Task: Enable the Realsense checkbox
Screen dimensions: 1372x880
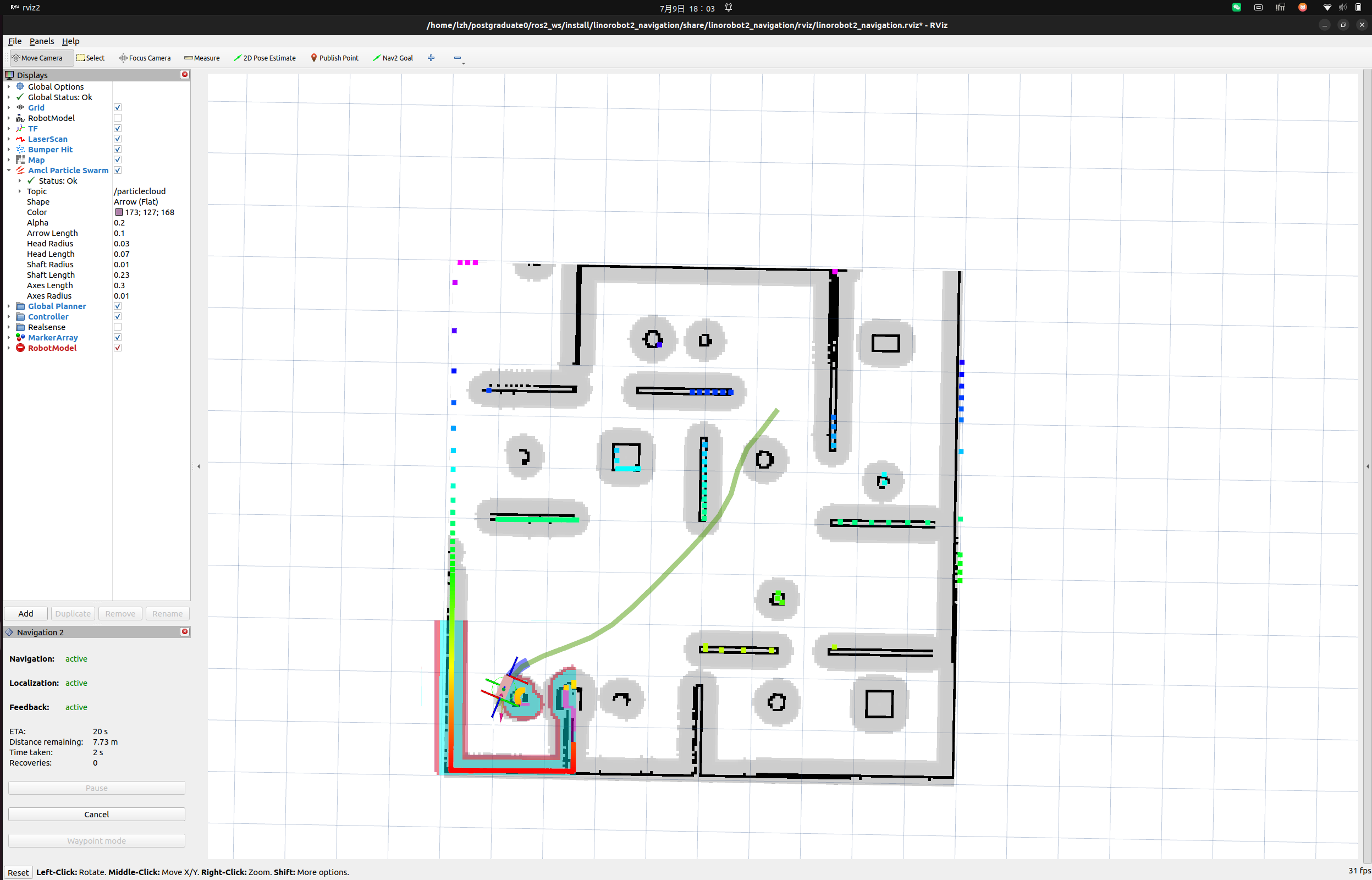Action: (118, 327)
